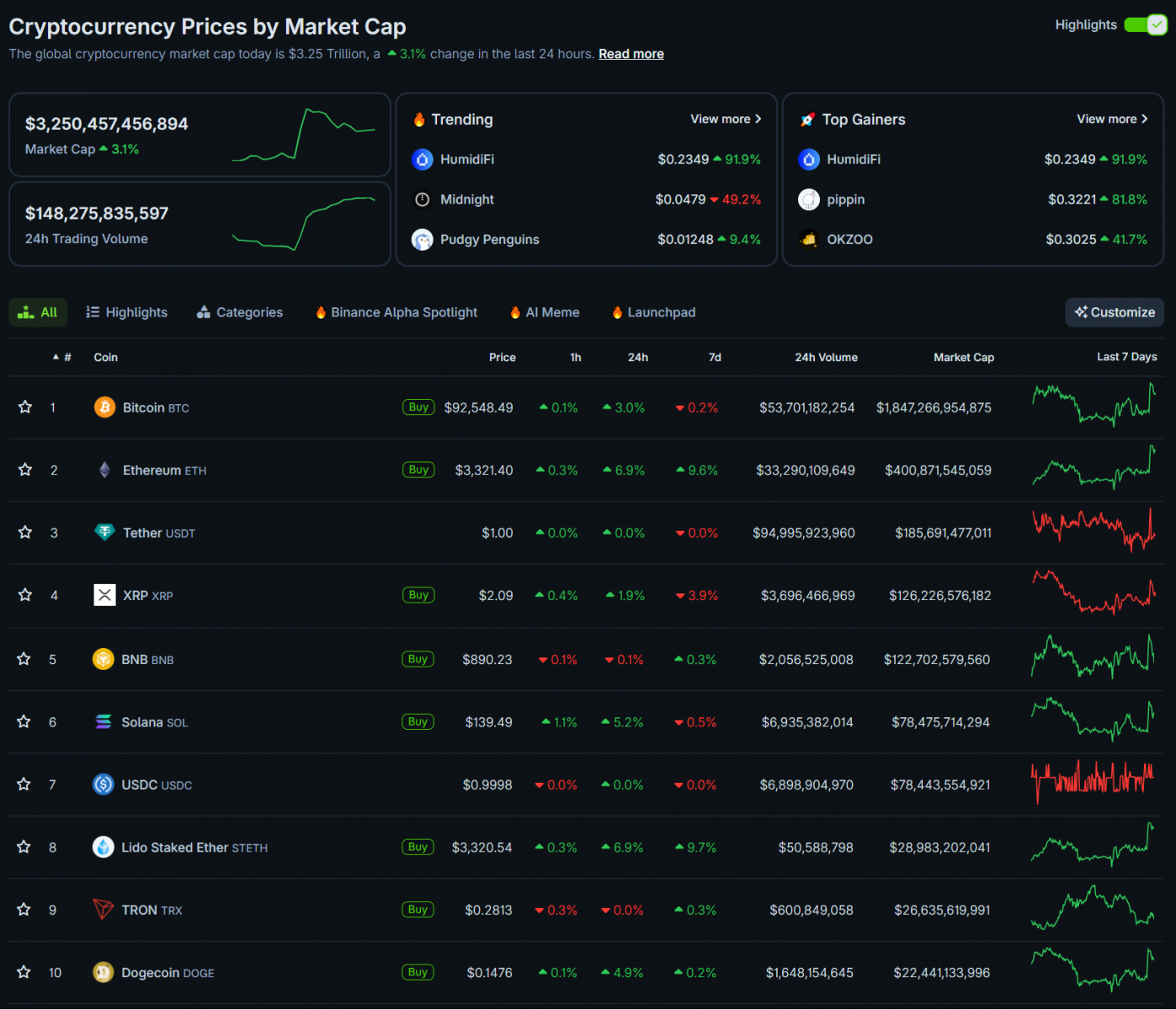Viewport: 1176px width, 1010px height.
Task: Click HumidiFi icon in Trending panel
Action: pyautogui.click(x=423, y=159)
